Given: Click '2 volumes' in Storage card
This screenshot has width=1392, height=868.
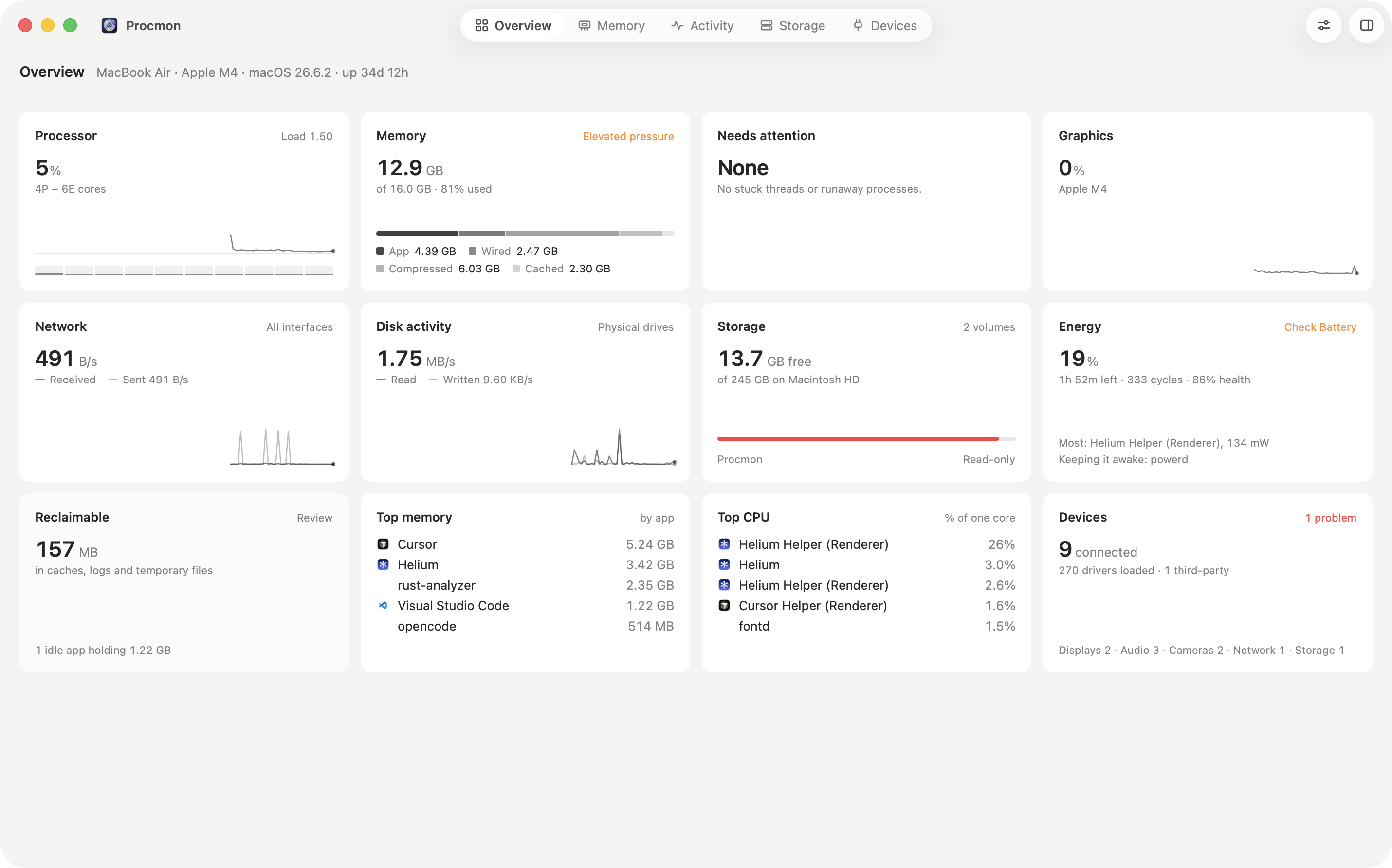Looking at the screenshot, I should tap(989, 326).
